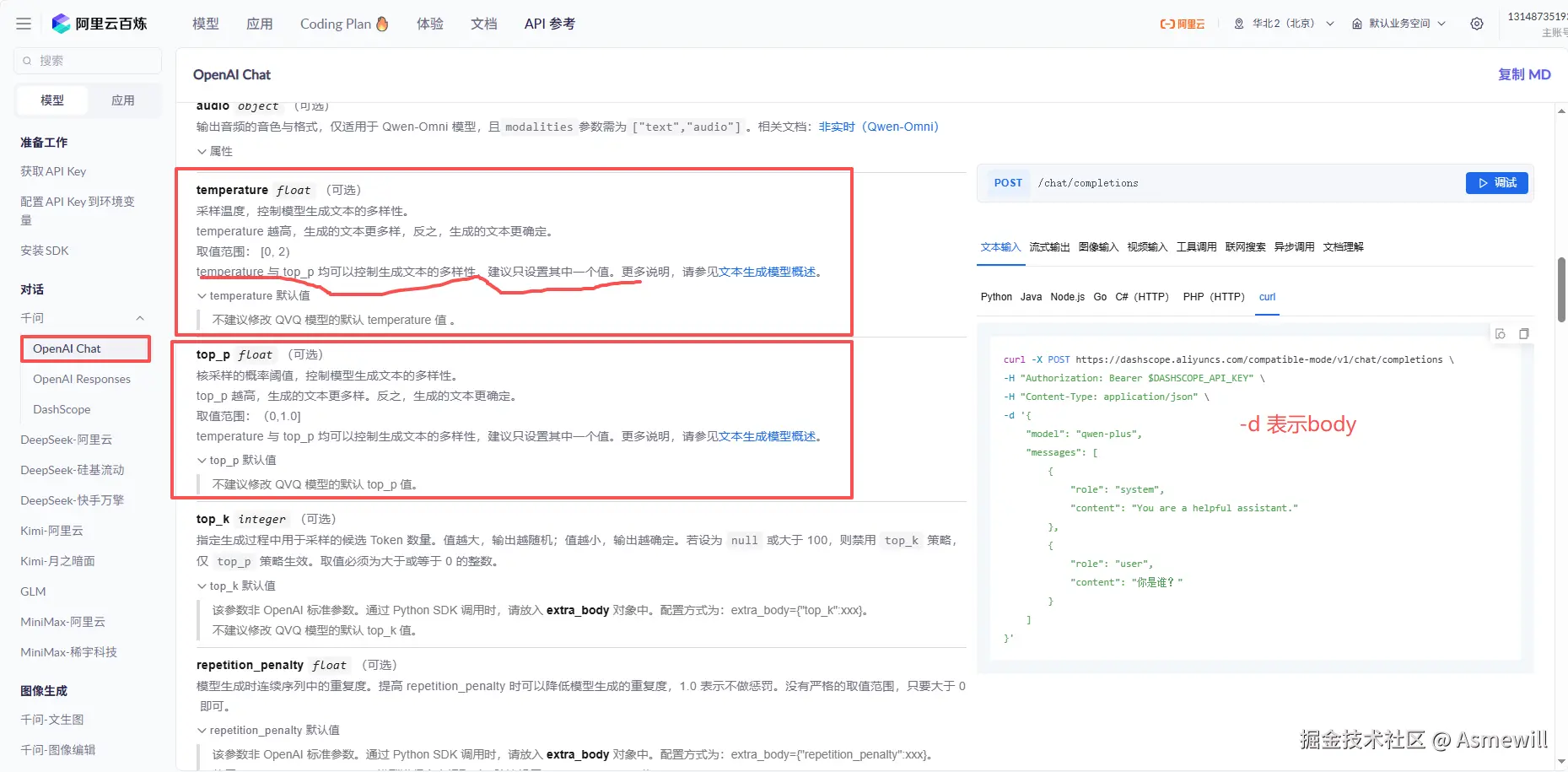Open settings via the gear icon
The image size is (1568, 772).
coord(1477,24)
